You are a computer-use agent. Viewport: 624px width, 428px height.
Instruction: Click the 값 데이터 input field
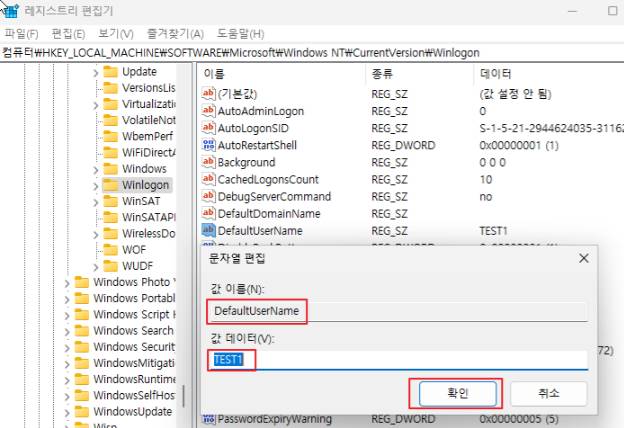pos(397,360)
